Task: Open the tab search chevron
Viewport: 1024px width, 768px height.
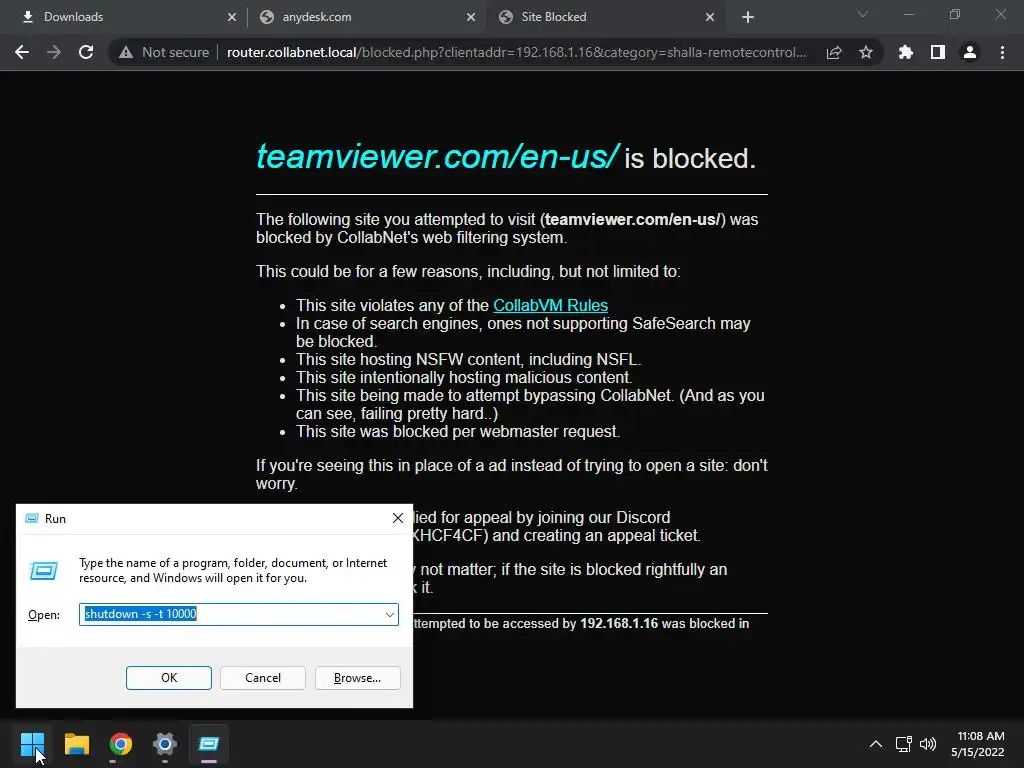Action: point(863,14)
